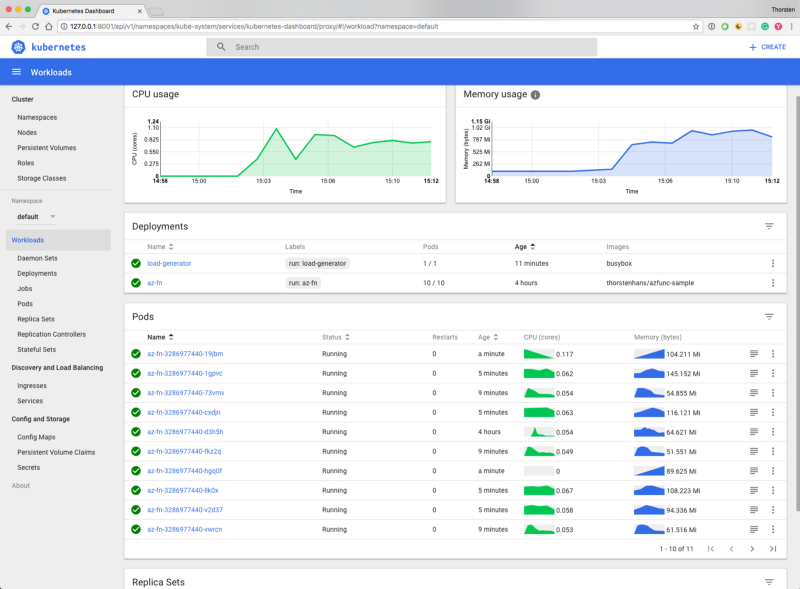Toggle the hamburger menu beside Workloads
The width and height of the screenshot is (800, 589).
16,72
